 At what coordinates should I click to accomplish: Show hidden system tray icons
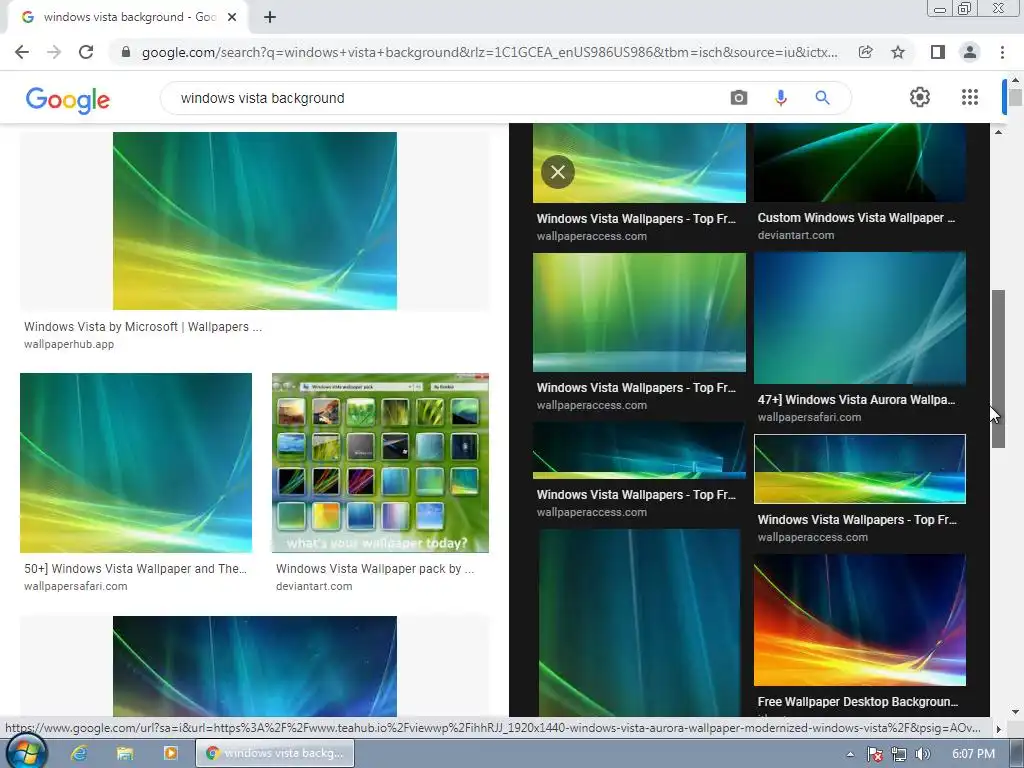click(x=850, y=754)
